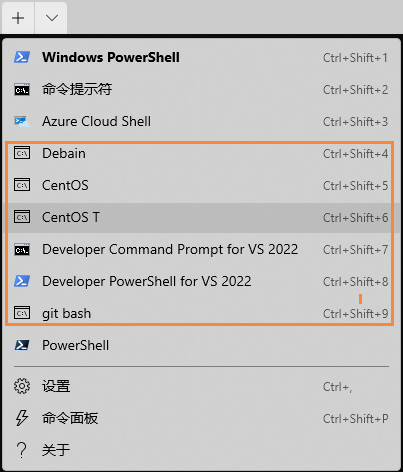
Task: Click the Ctrl+Shift+9 shortcut label
Action: pos(356,314)
